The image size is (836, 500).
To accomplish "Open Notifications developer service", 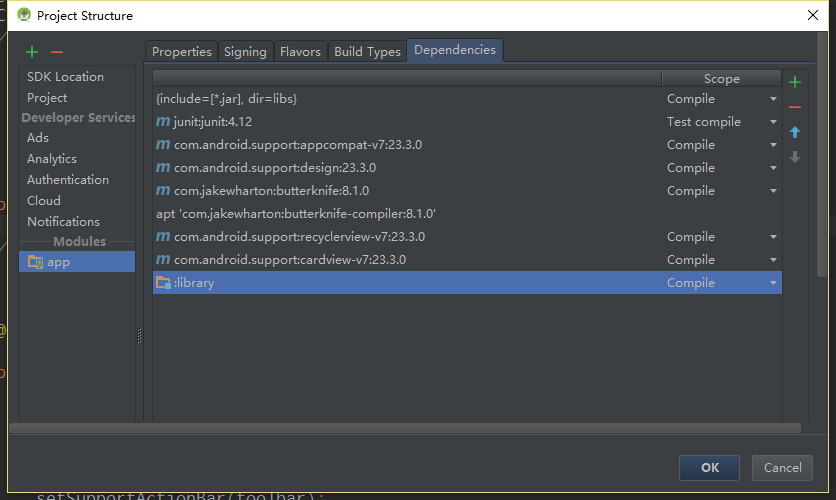I will point(63,221).
